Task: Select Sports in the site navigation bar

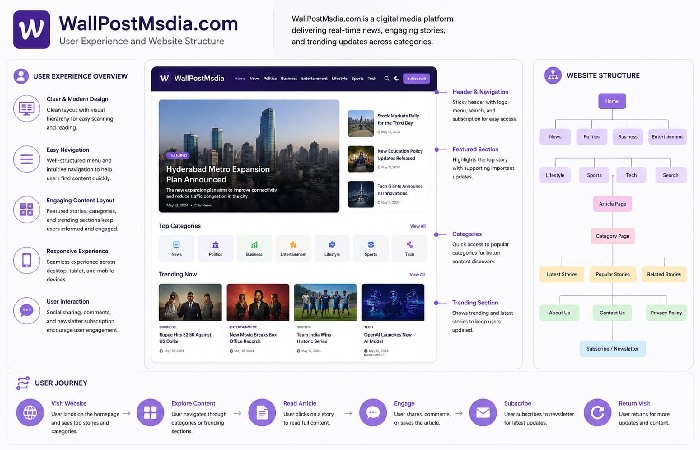Action: (358, 79)
